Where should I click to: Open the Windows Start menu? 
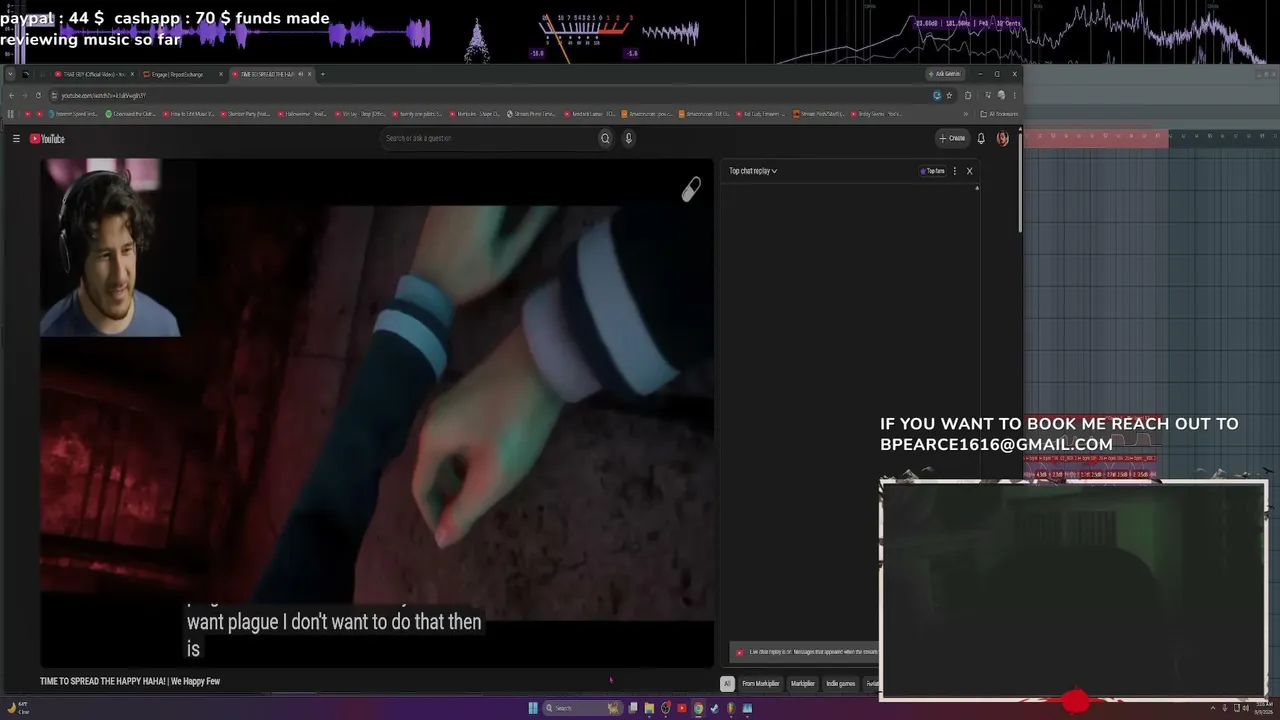(x=533, y=708)
